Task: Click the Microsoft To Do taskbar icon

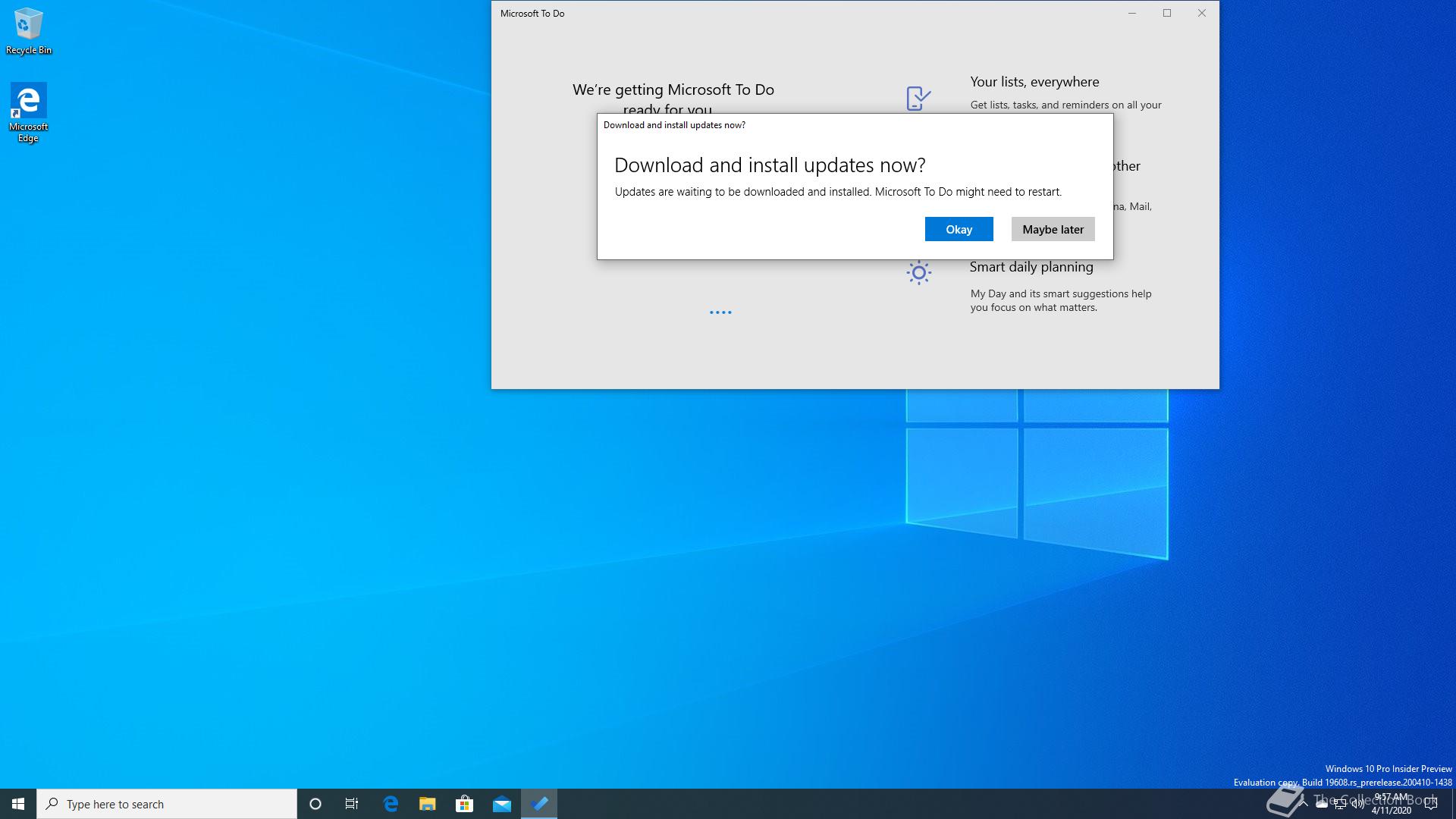Action: click(539, 804)
